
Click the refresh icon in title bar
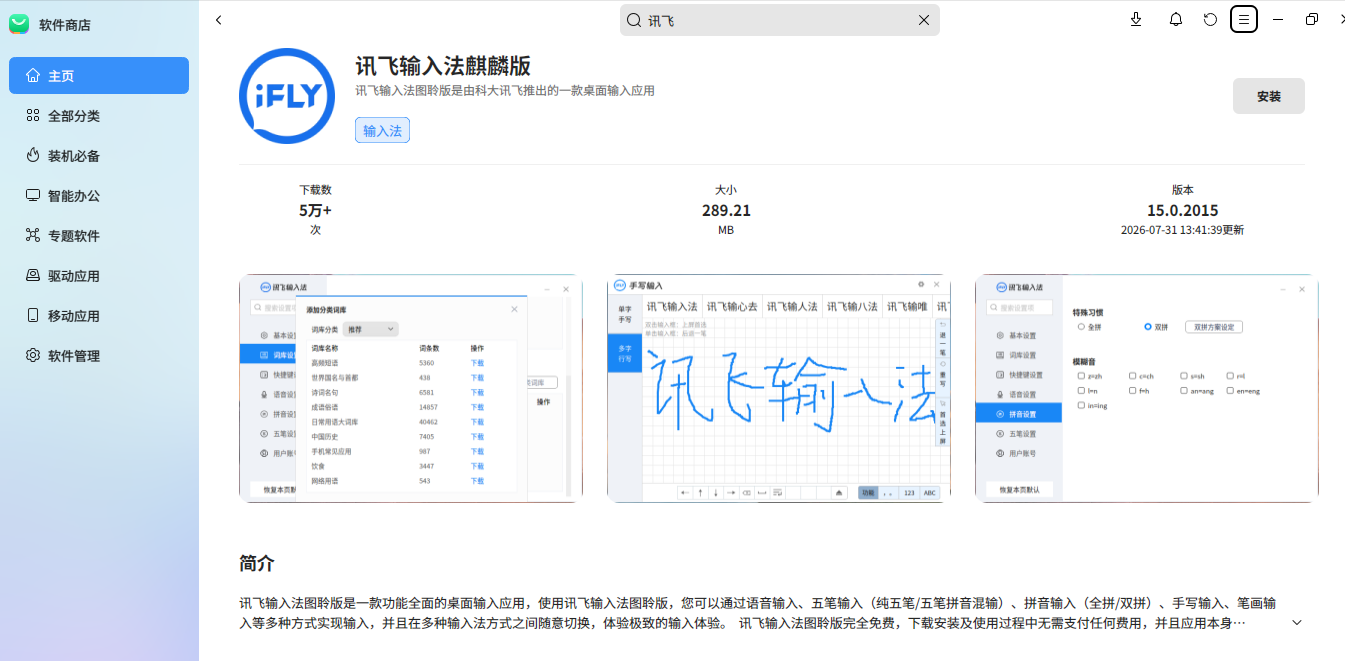(1211, 20)
